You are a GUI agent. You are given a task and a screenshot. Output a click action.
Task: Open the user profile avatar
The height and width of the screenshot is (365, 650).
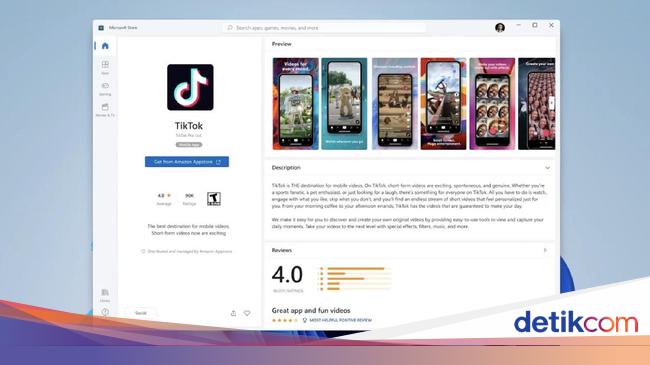pyautogui.click(x=500, y=28)
